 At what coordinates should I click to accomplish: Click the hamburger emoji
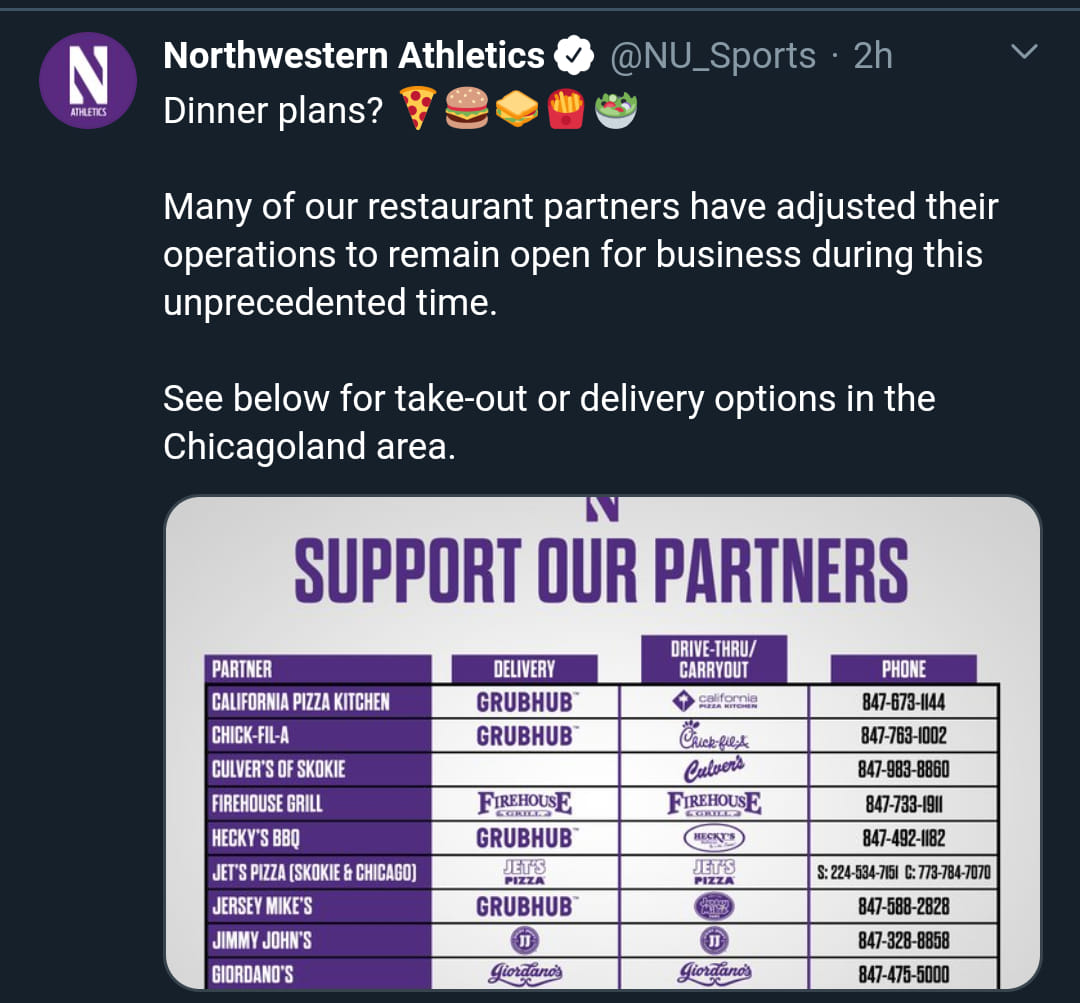[466, 108]
